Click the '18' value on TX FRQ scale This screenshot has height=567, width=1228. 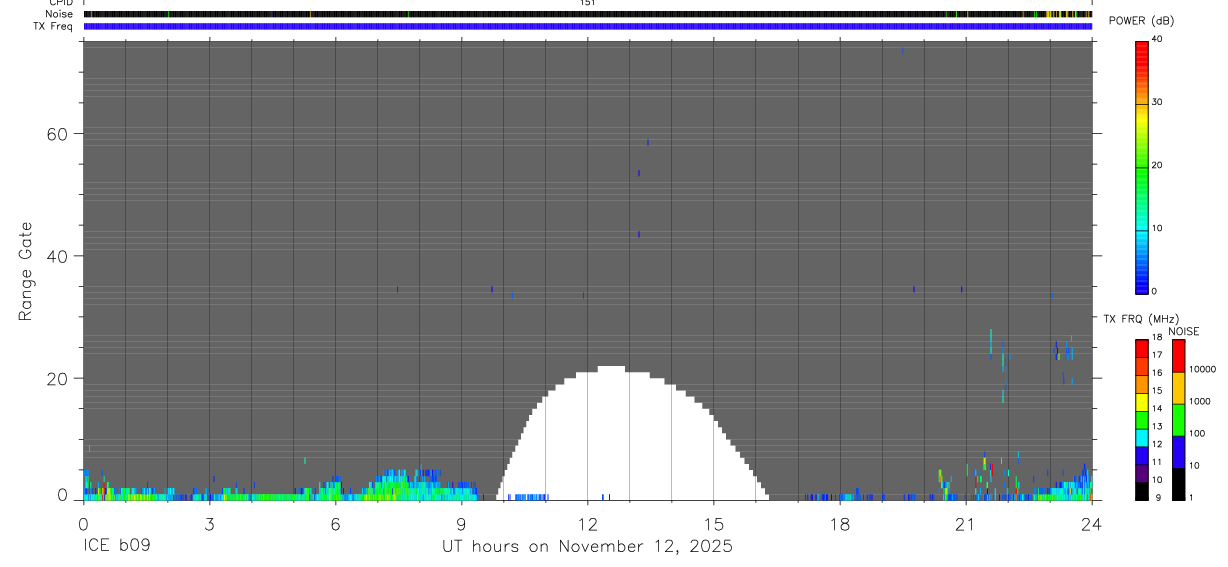pyautogui.click(x=1157, y=338)
